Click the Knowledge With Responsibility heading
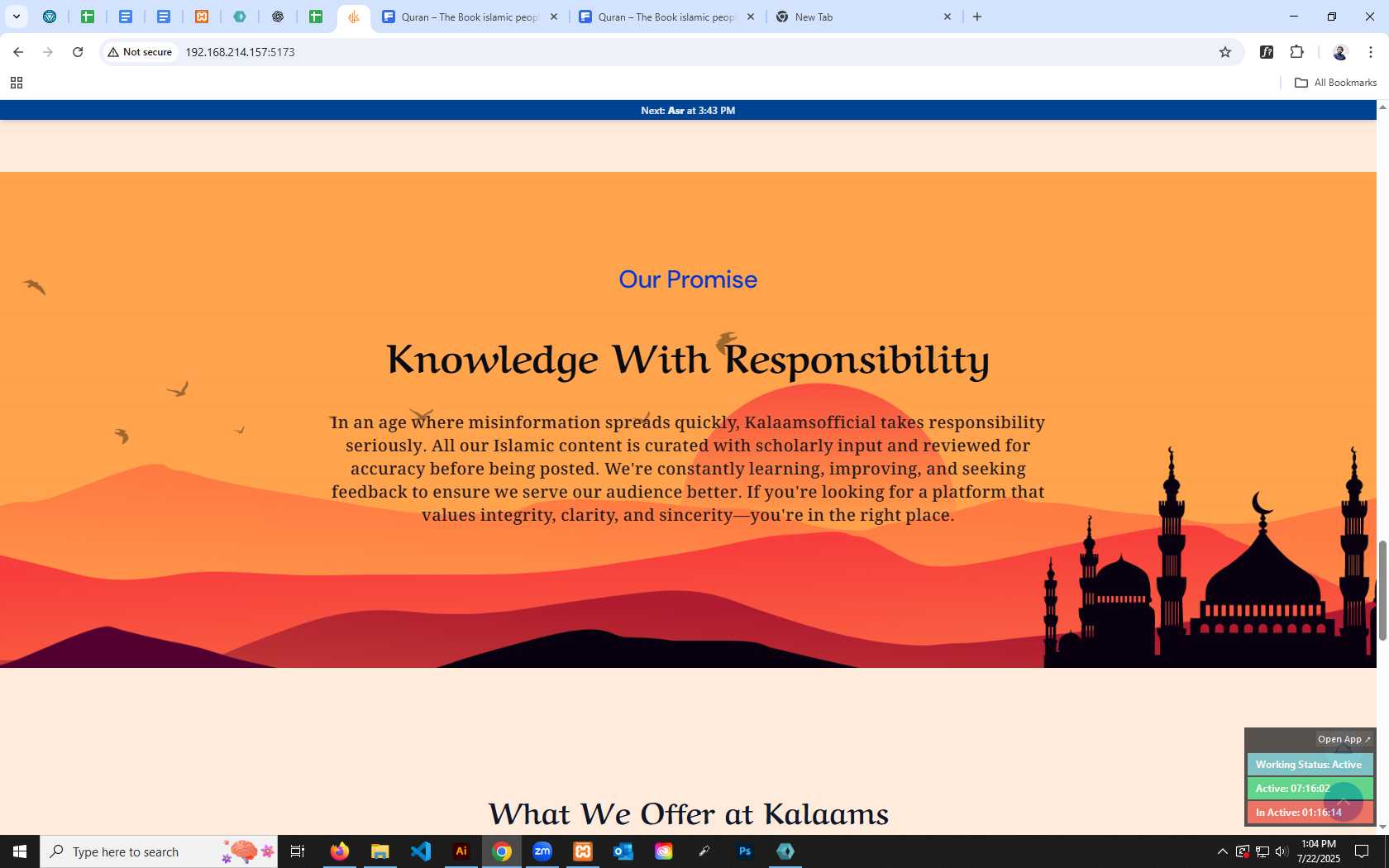 pos(688,360)
